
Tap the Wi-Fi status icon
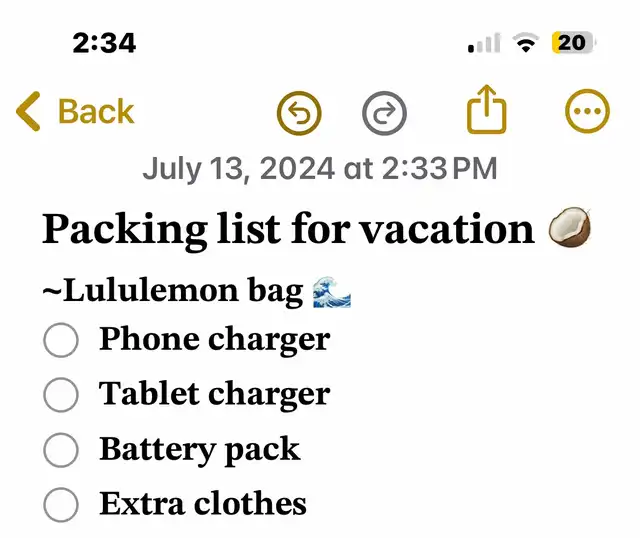click(526, 42)
